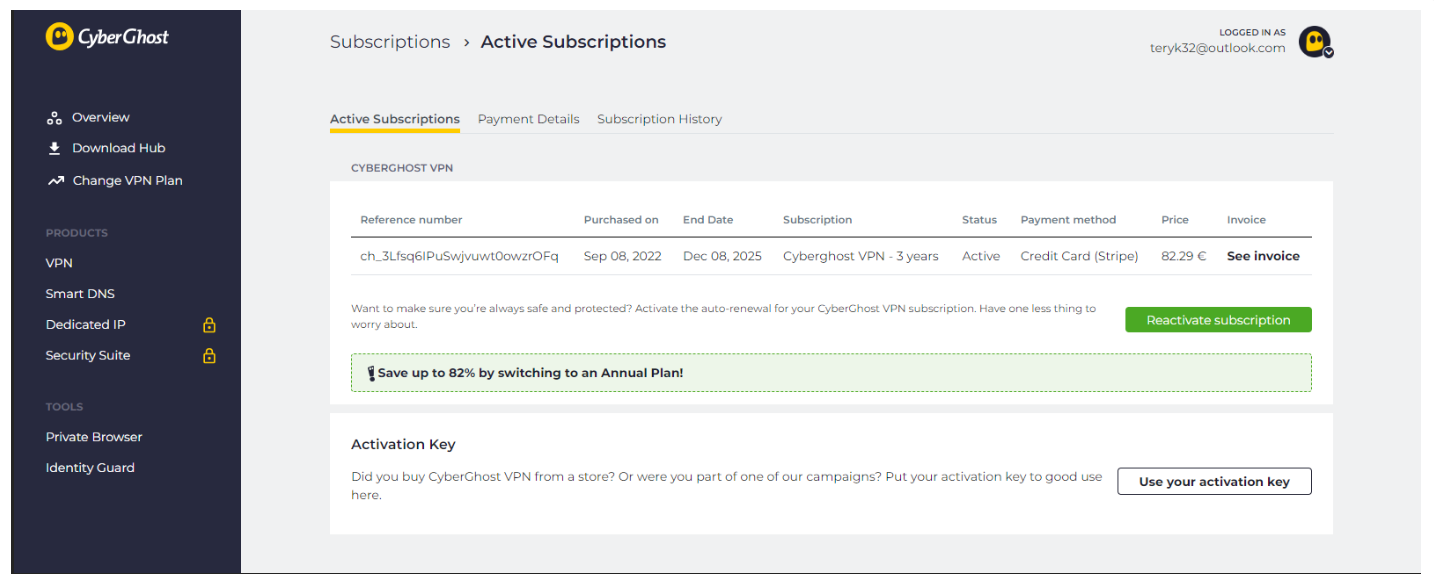Expand the account menu chevron on avatar
1434x585 pixels.
[1328, 52]
